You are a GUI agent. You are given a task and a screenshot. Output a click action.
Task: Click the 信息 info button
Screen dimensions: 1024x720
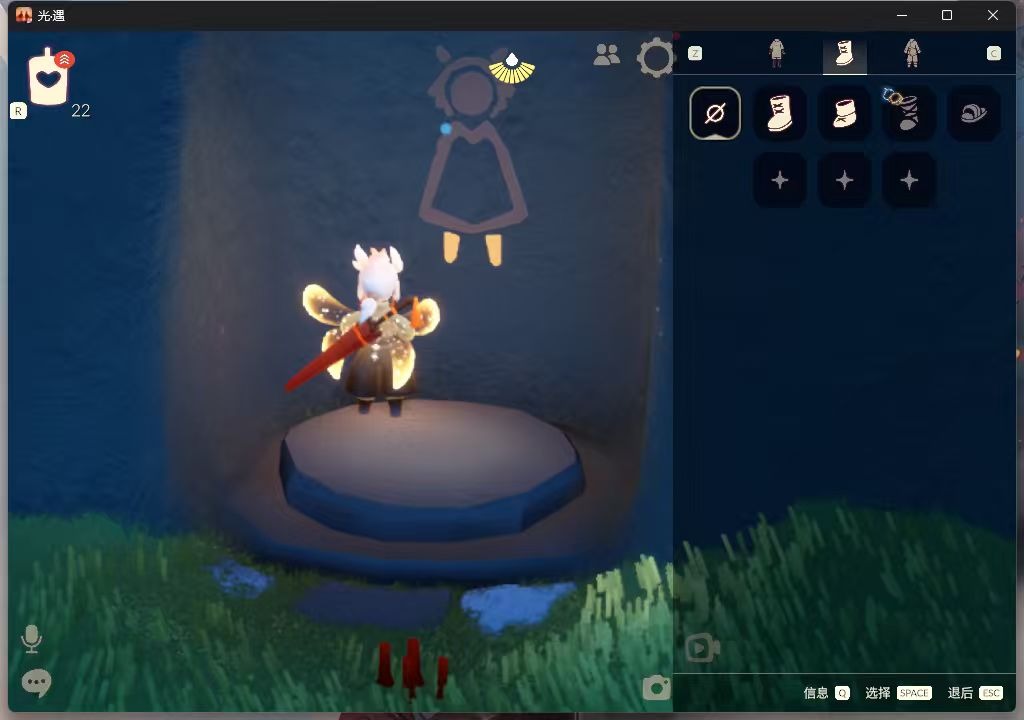coord(826,693)
